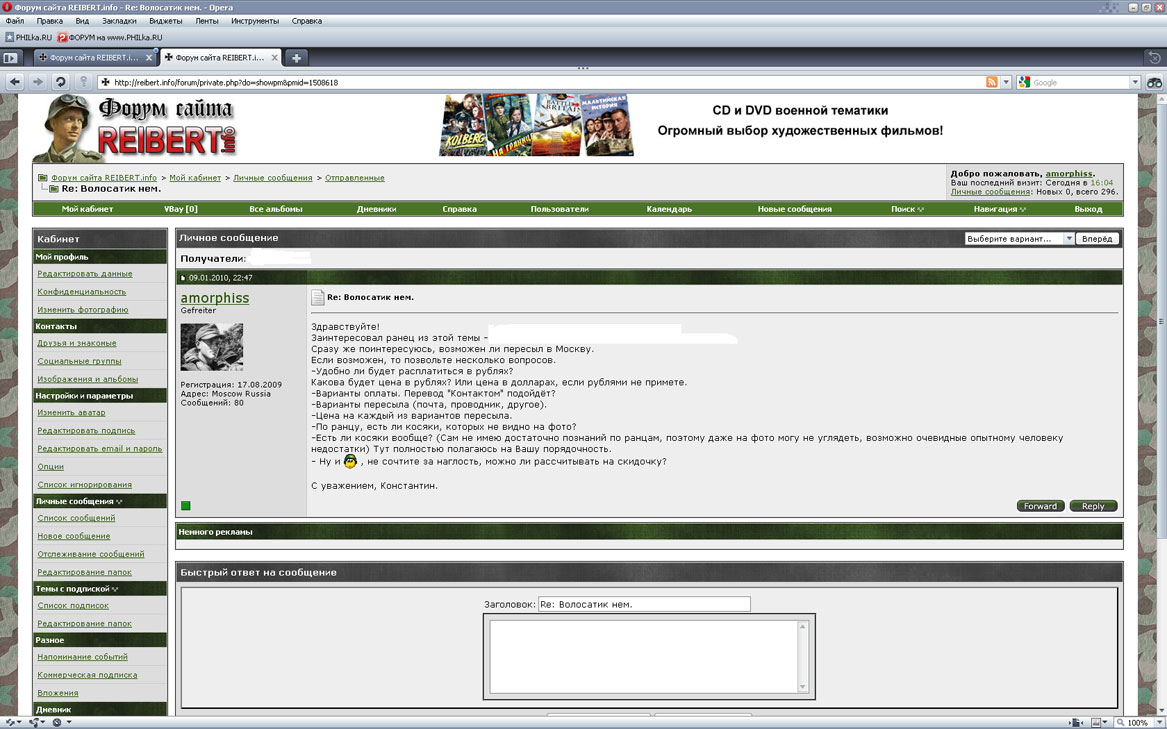Click the Вперёд button
The width and height of the screenshot is (1167, 729).
coord(1097,238)
